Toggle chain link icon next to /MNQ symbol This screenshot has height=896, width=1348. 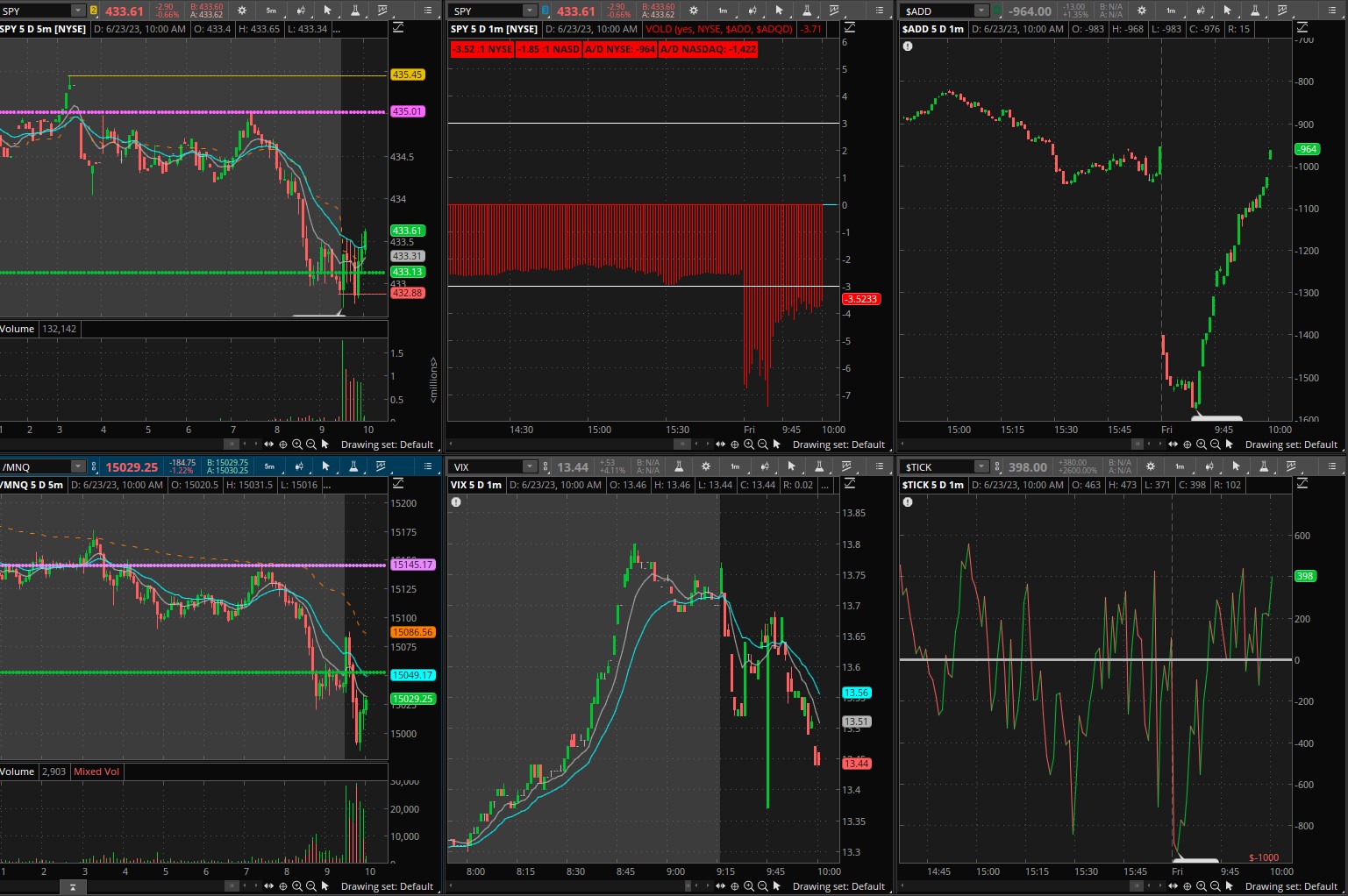93,466
